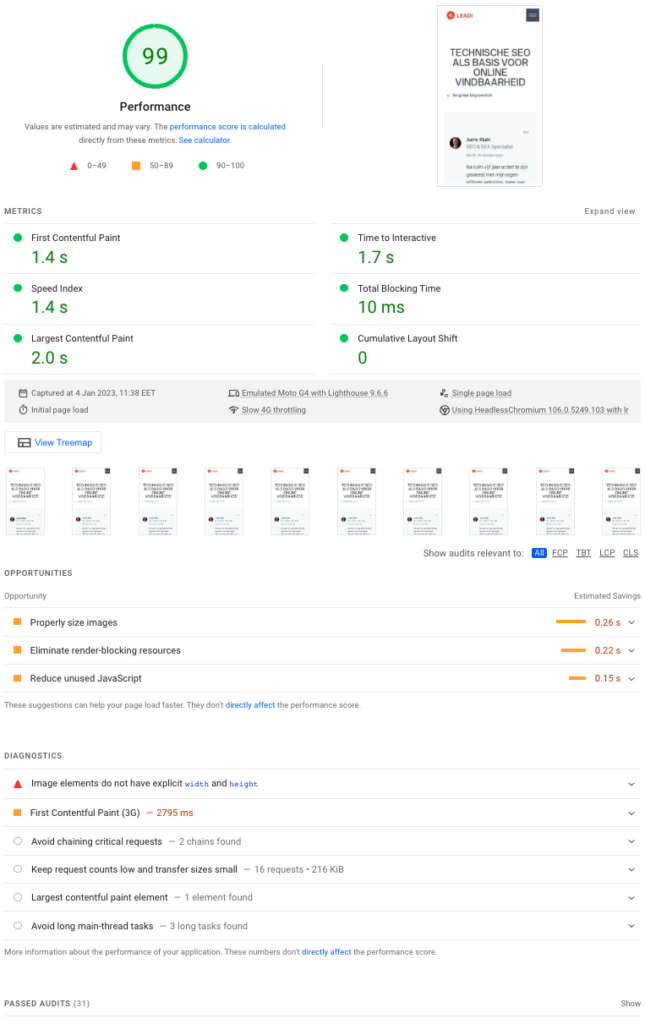Viewport: 645px width, 1024px height.
Task: Click Slow 4G throttling setting
Action: (x=274, y=409)
